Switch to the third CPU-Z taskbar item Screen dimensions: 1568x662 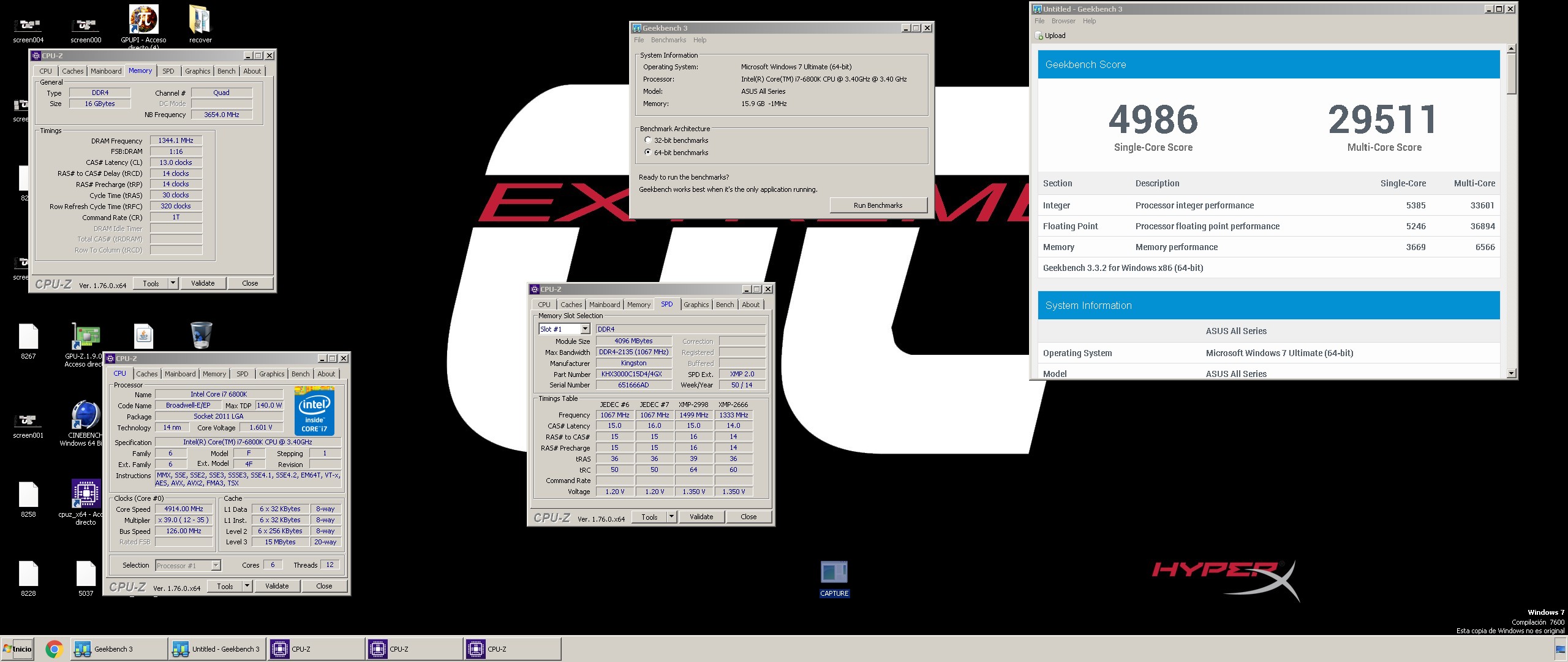click(512, 649)
